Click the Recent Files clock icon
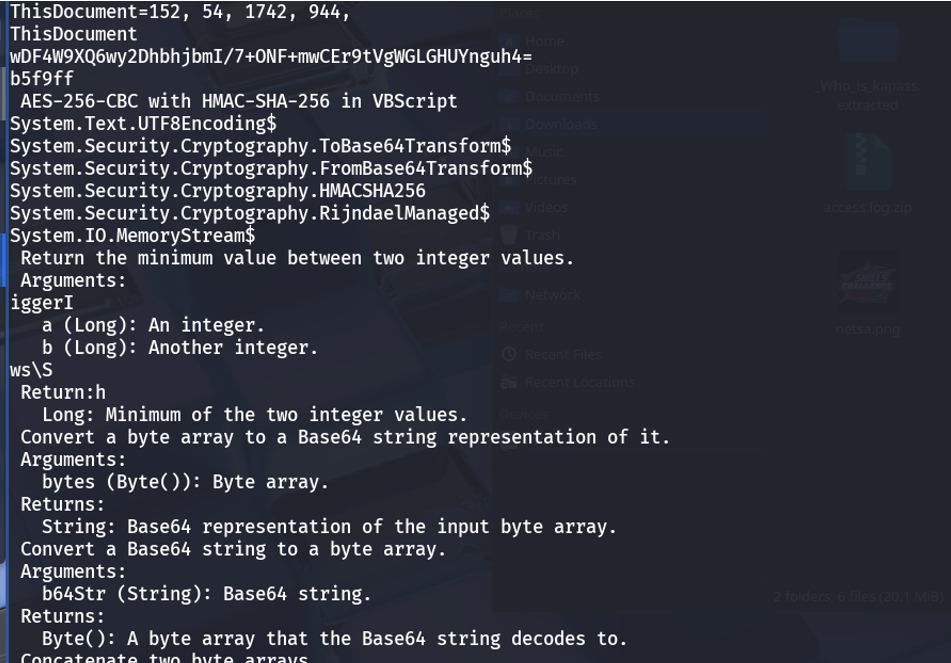The image size is (951, 663). (x=509, y=354)
